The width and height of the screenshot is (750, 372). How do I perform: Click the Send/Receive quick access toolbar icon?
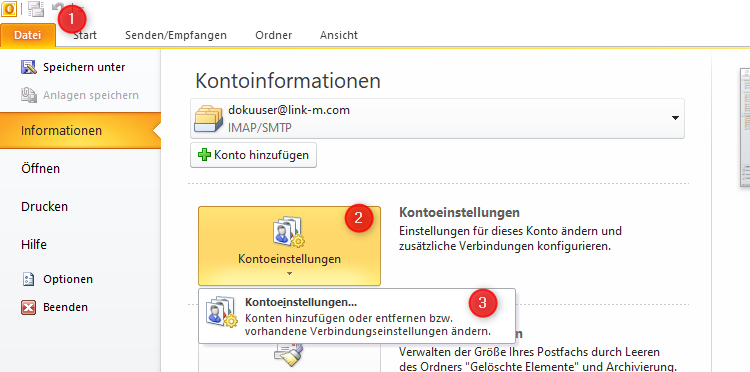[x=35, y=8]
